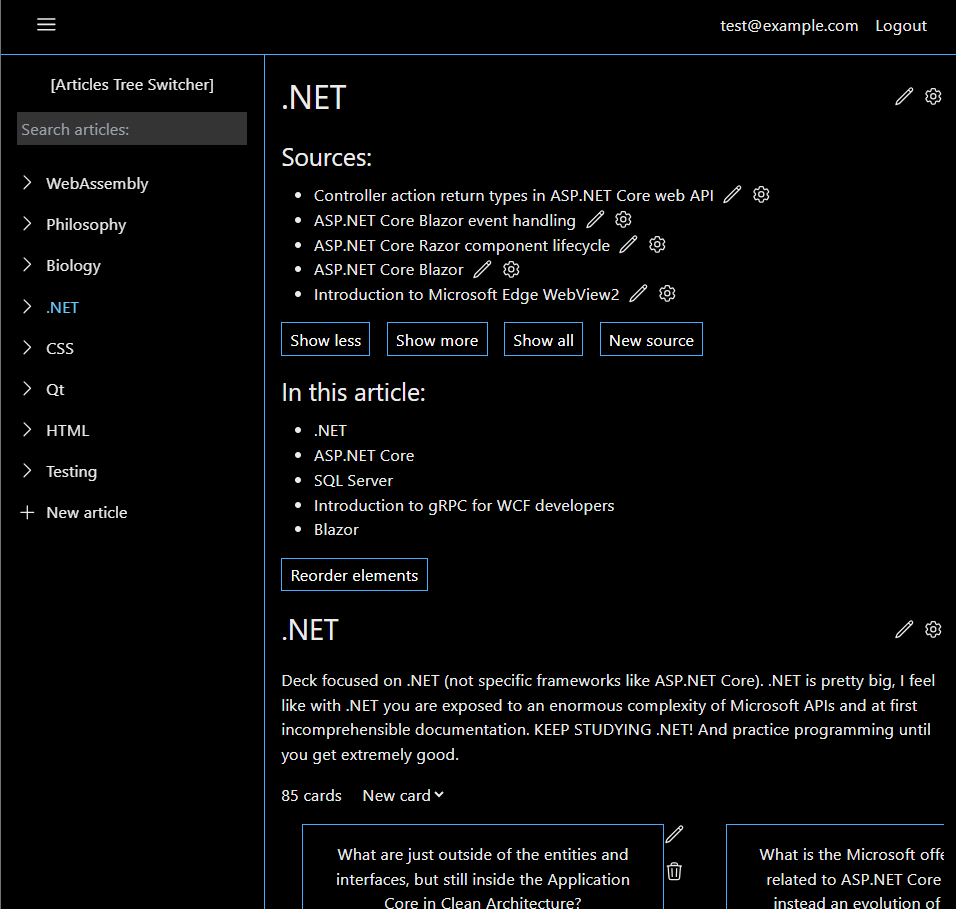The width and height of the screenshot is (956, 909).
Task: Select the HTML article in sidebar
Action: 68,430
